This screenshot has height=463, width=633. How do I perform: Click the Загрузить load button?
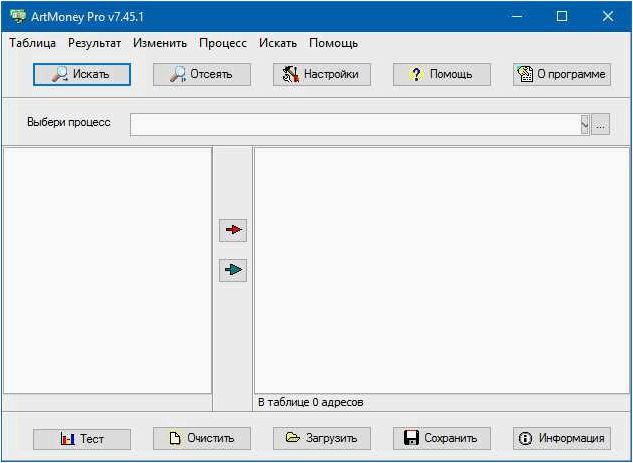[322, 438]
